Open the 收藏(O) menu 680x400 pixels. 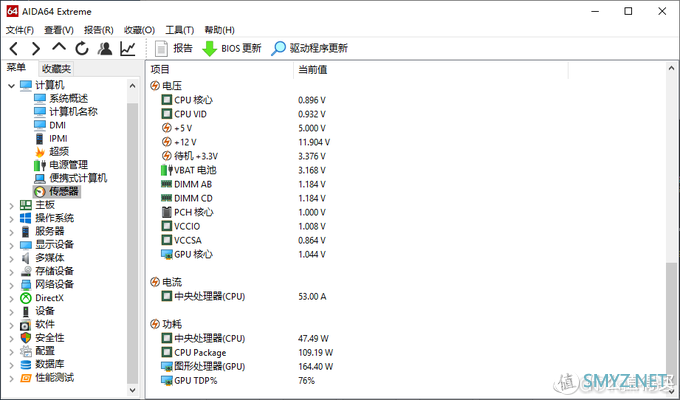pos(139,30)
